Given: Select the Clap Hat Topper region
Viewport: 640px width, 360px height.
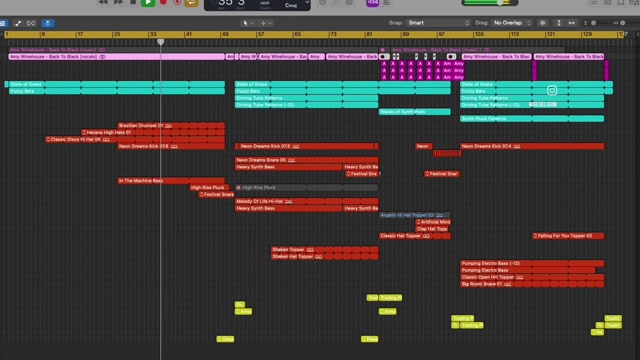Looking at the screenshot, I should pyautogui.click(x=433, y=229).
